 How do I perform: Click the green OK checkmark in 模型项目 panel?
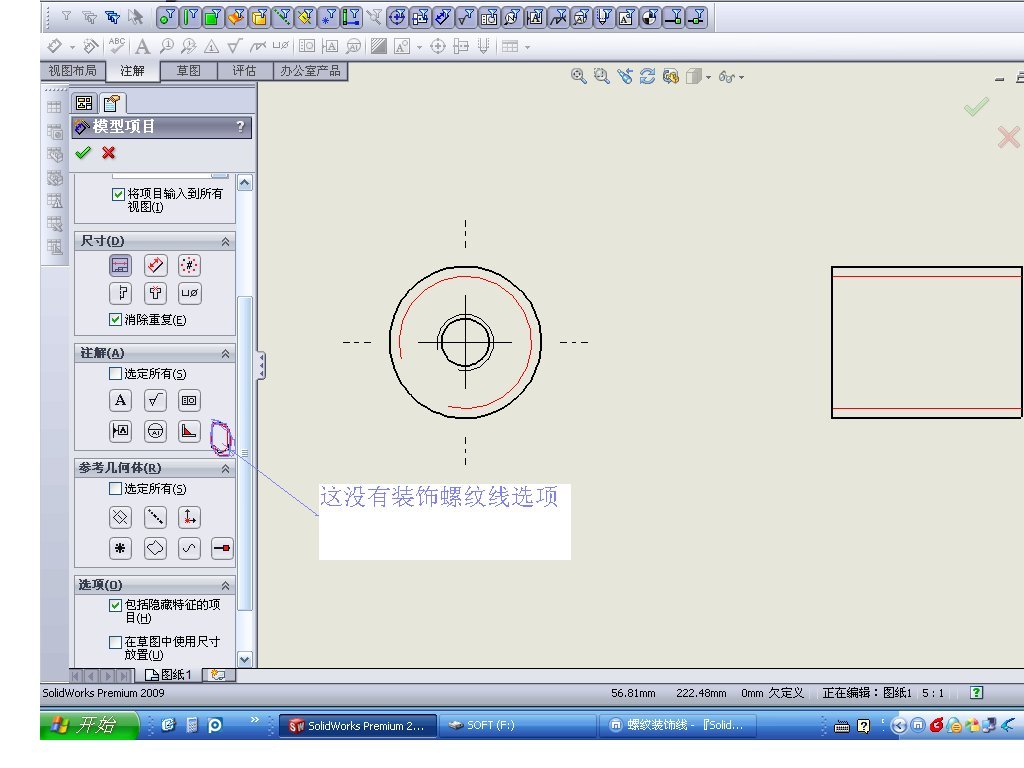83,153
